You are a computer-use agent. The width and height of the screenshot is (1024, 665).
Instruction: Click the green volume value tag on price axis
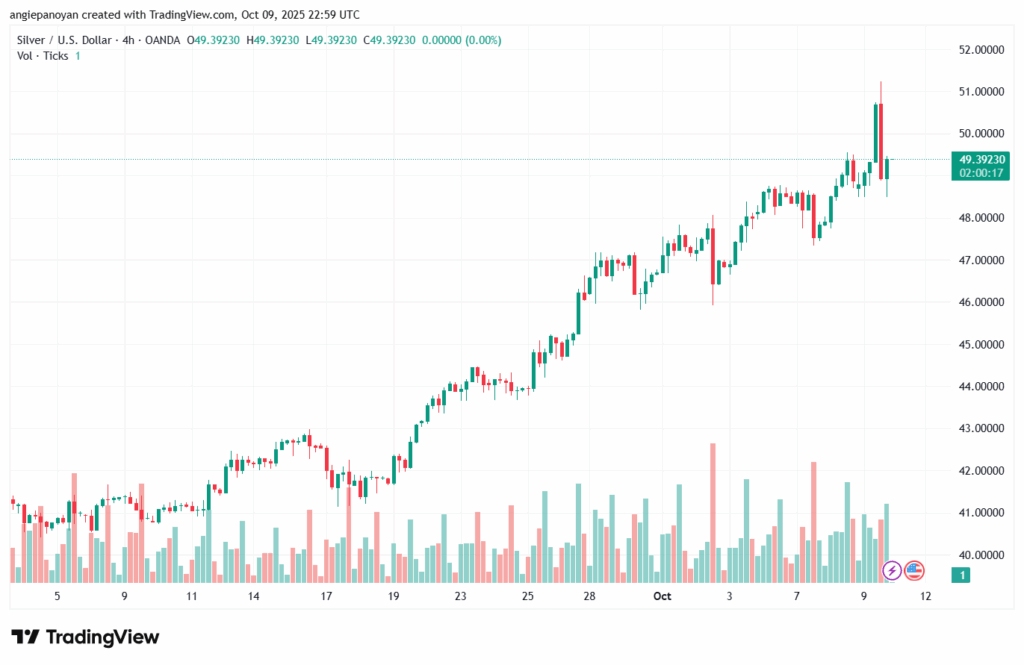(x=962, y=575)
